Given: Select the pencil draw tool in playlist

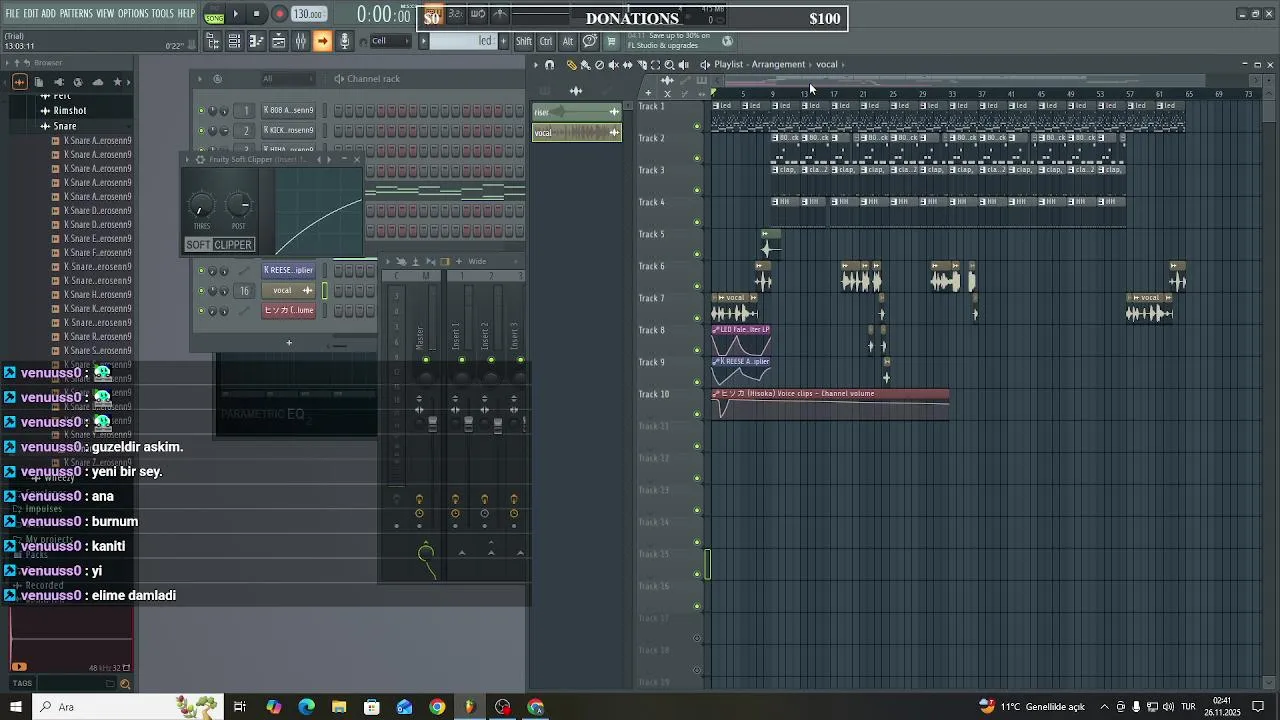Looking at the screenshot, I should tap(571, 65).
